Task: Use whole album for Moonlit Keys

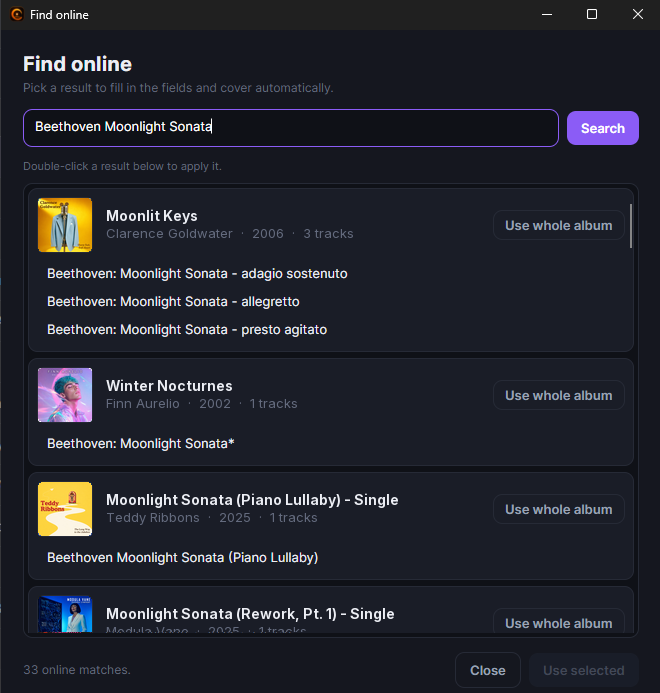Action: [x=559, y=225]
